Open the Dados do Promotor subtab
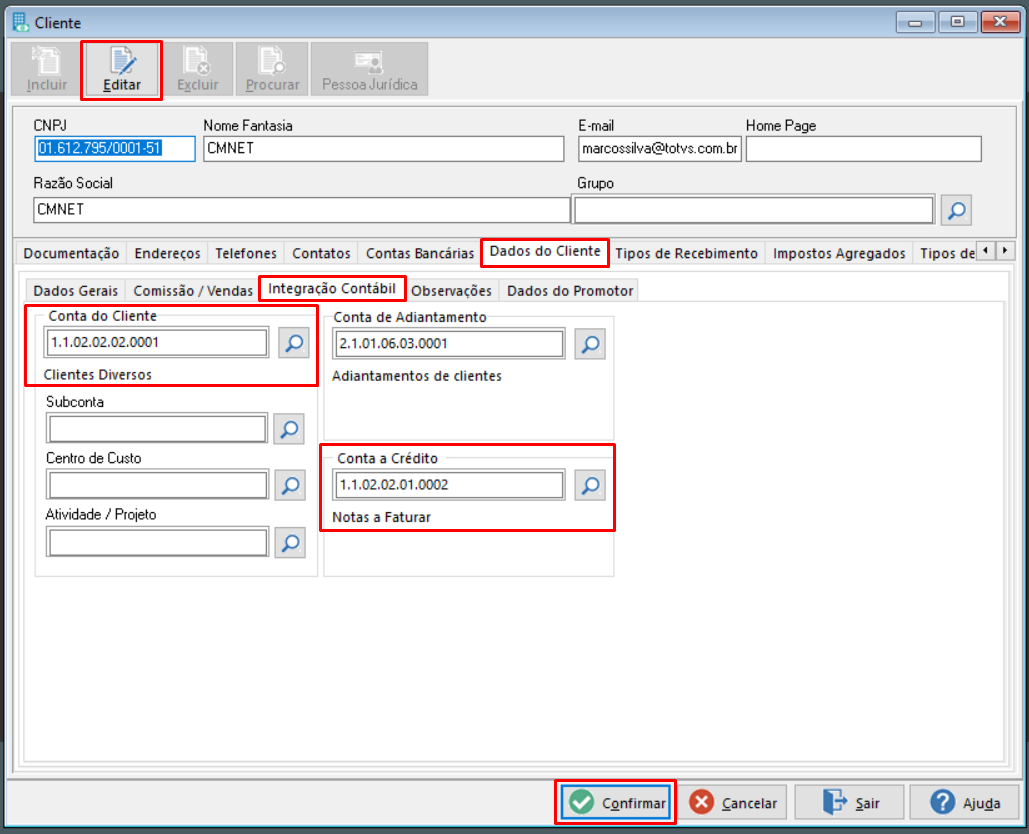Screen dimensions: 1029x834 point(570,291)
